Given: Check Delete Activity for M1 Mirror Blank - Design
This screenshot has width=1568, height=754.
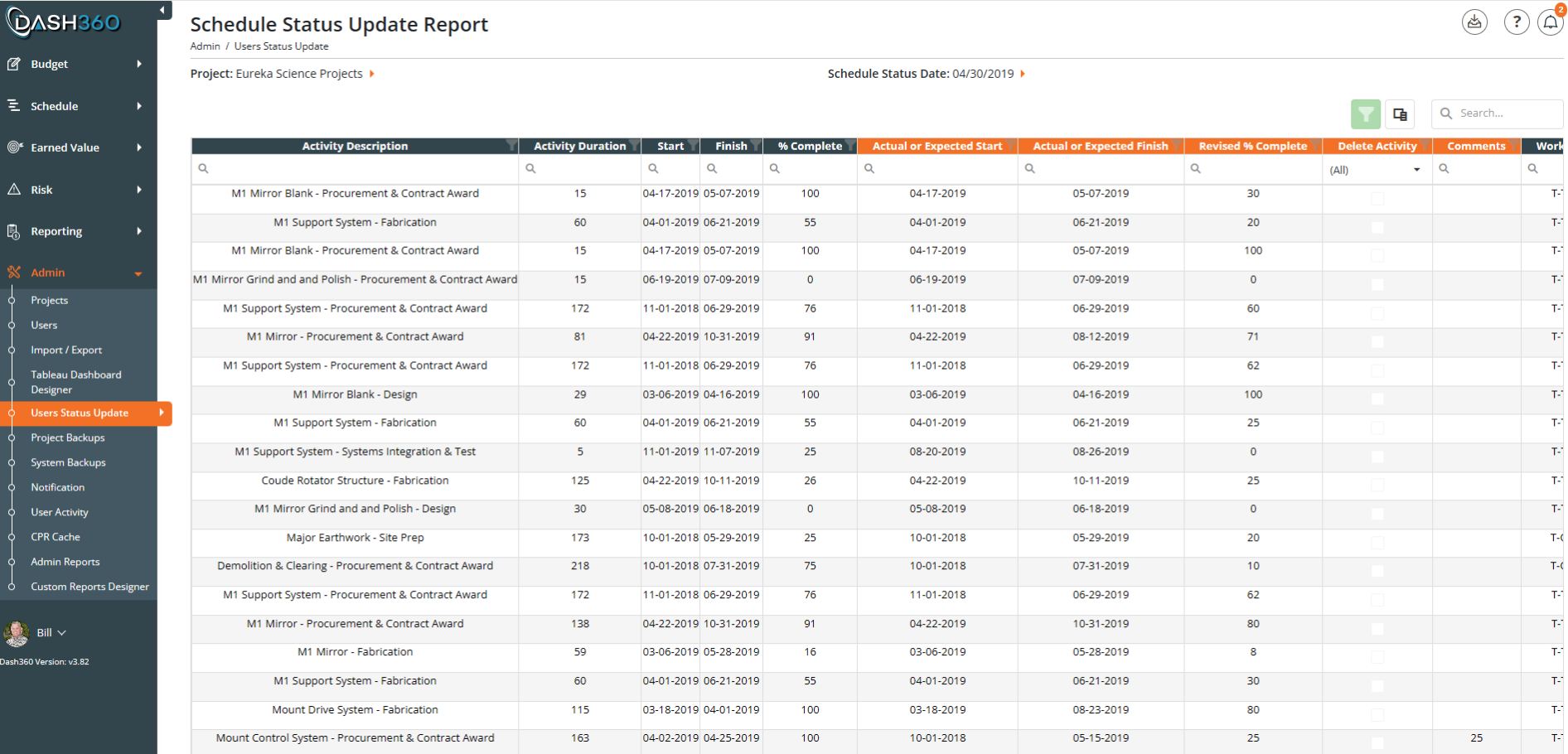Looking at the screenshot, I should 1377,399.
